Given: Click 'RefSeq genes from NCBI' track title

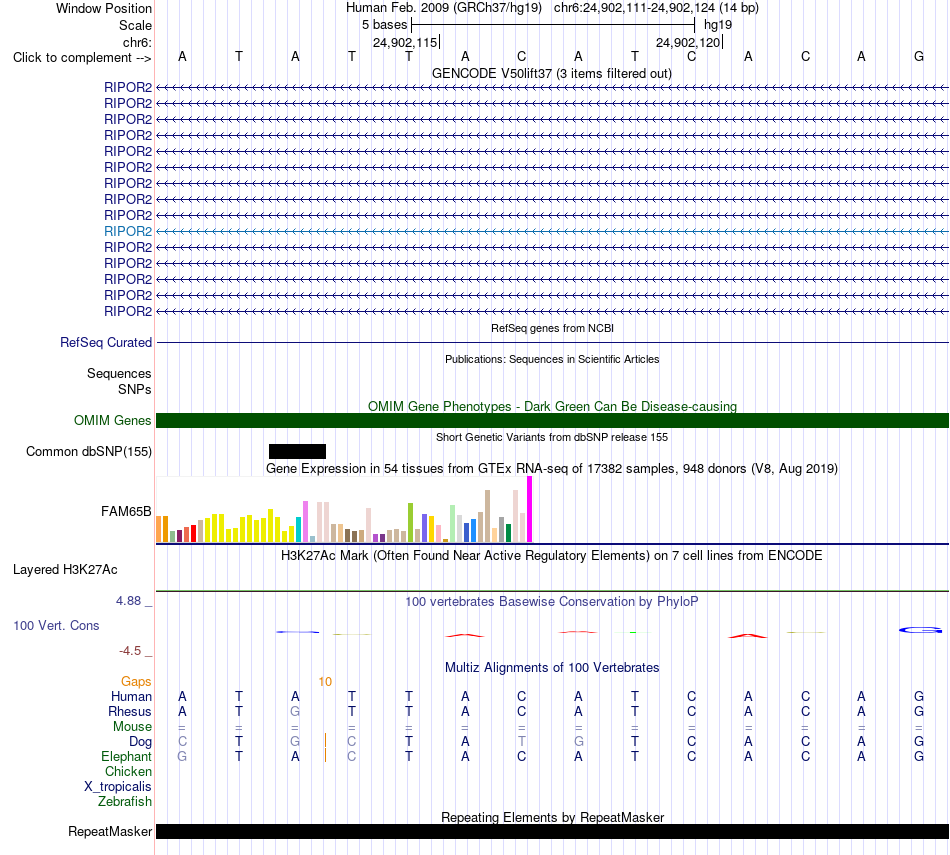Looking at the screenshot, I should (552, 328).
